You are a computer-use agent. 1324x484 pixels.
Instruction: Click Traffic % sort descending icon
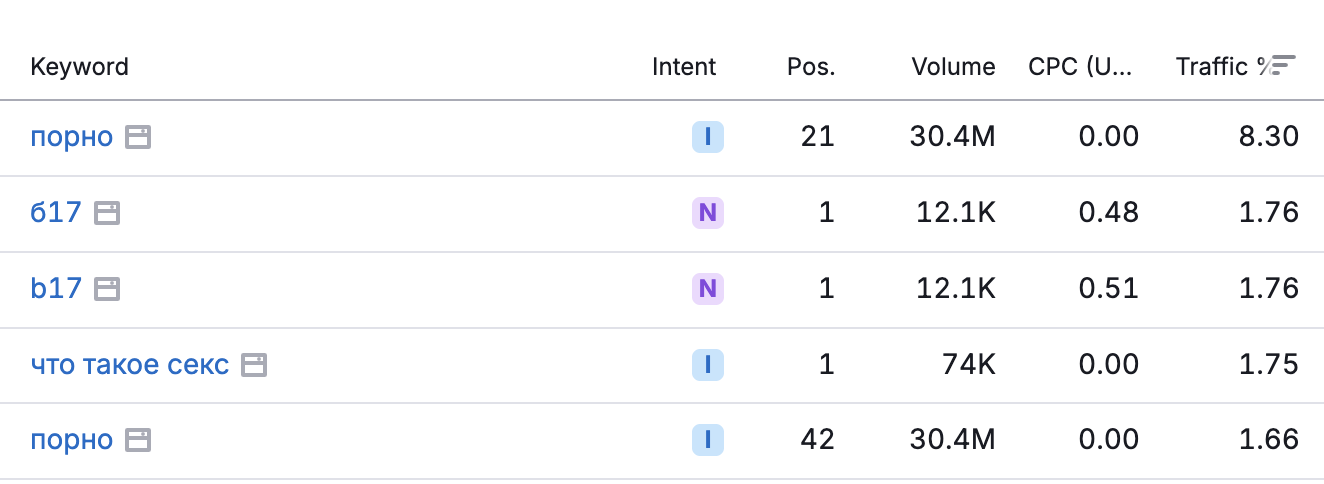[1283, 66]
